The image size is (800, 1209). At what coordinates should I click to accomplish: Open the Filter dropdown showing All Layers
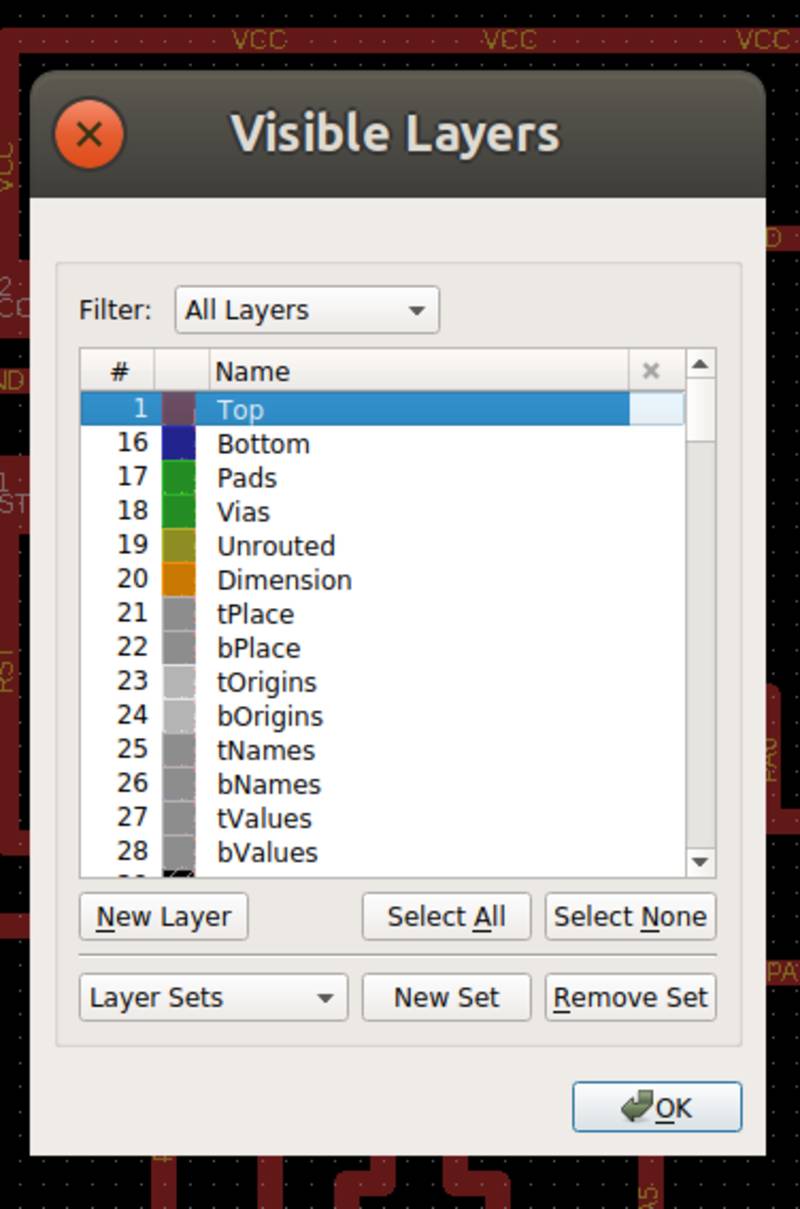[305, 310]
